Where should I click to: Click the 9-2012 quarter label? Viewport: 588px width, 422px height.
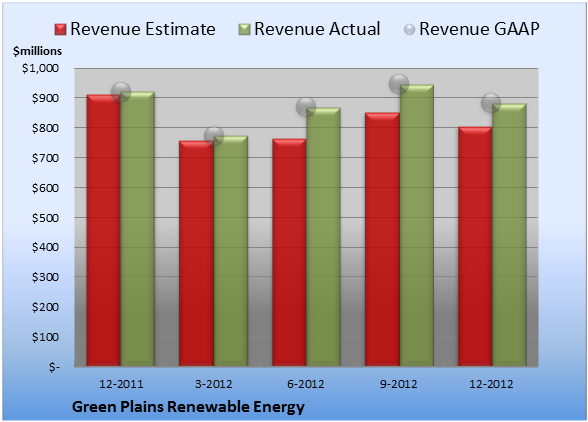[x=399, y=384]
